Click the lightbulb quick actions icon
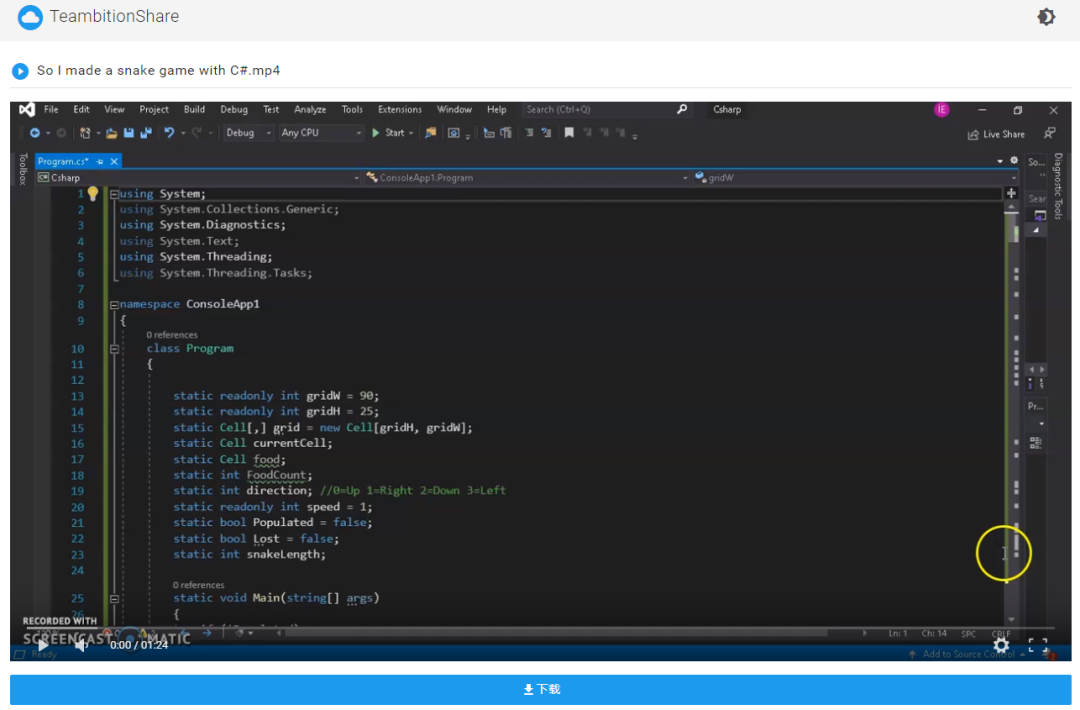Viewport: 1080px width, 710px height. point(93,194)
